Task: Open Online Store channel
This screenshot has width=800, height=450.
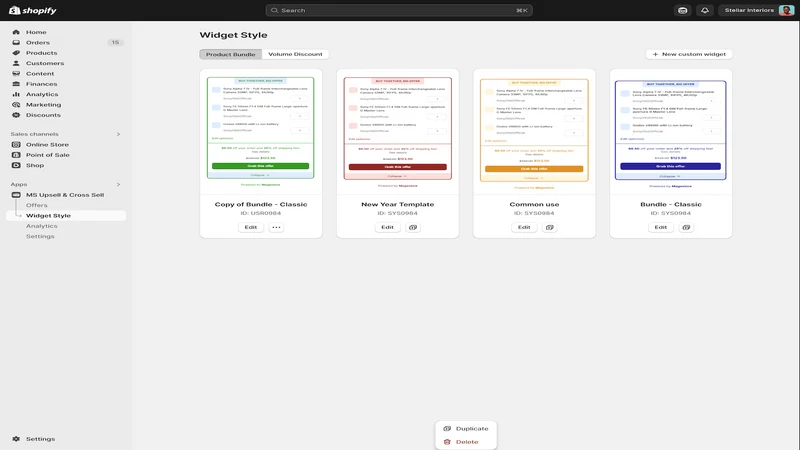Action: click(47, 144)
